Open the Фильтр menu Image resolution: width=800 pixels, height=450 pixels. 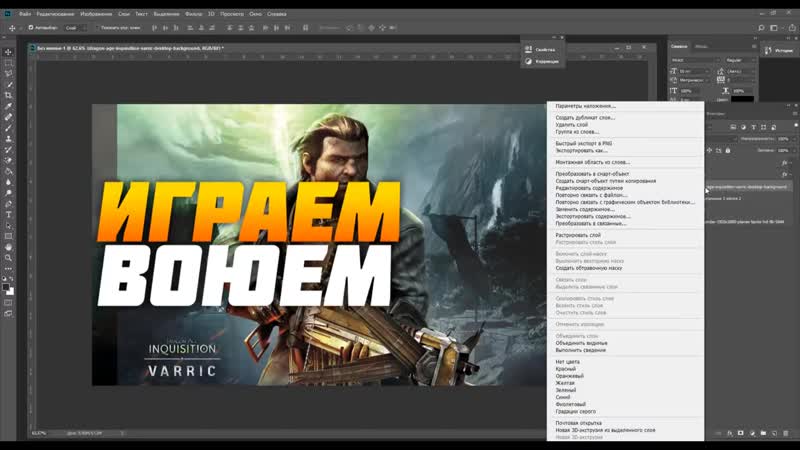(x=193, y=14)
